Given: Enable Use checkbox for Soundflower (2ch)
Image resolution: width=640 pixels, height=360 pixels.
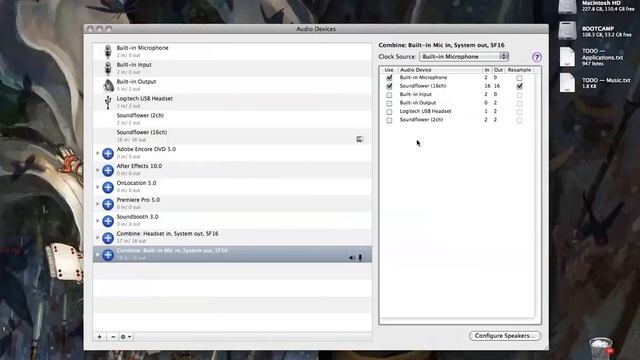Looking at the screenshot, I should click(389, 120).
